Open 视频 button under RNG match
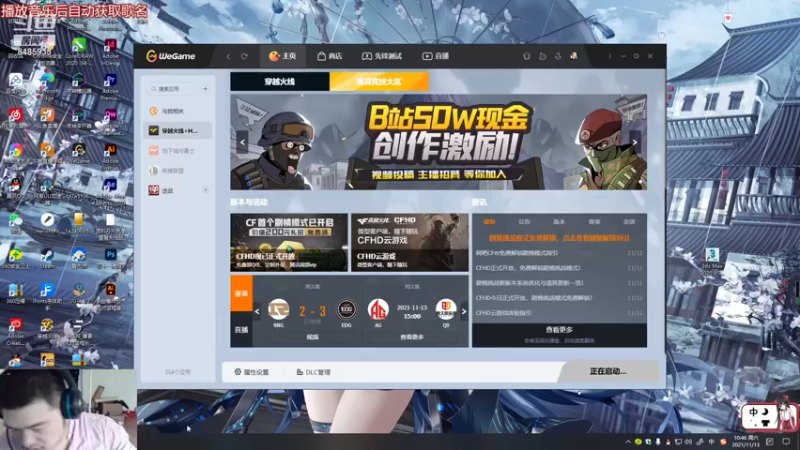800x450 pixels. [312, 337]
